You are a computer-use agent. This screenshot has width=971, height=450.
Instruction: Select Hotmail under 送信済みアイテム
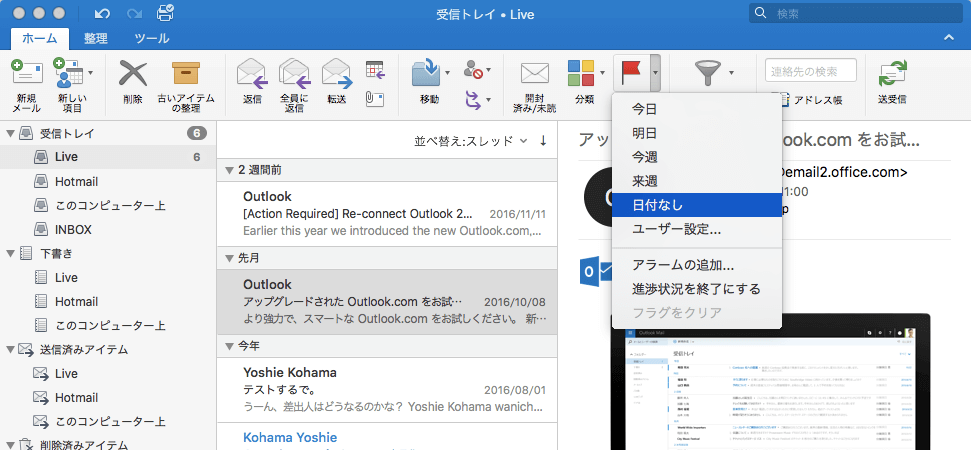pos(108,397)
